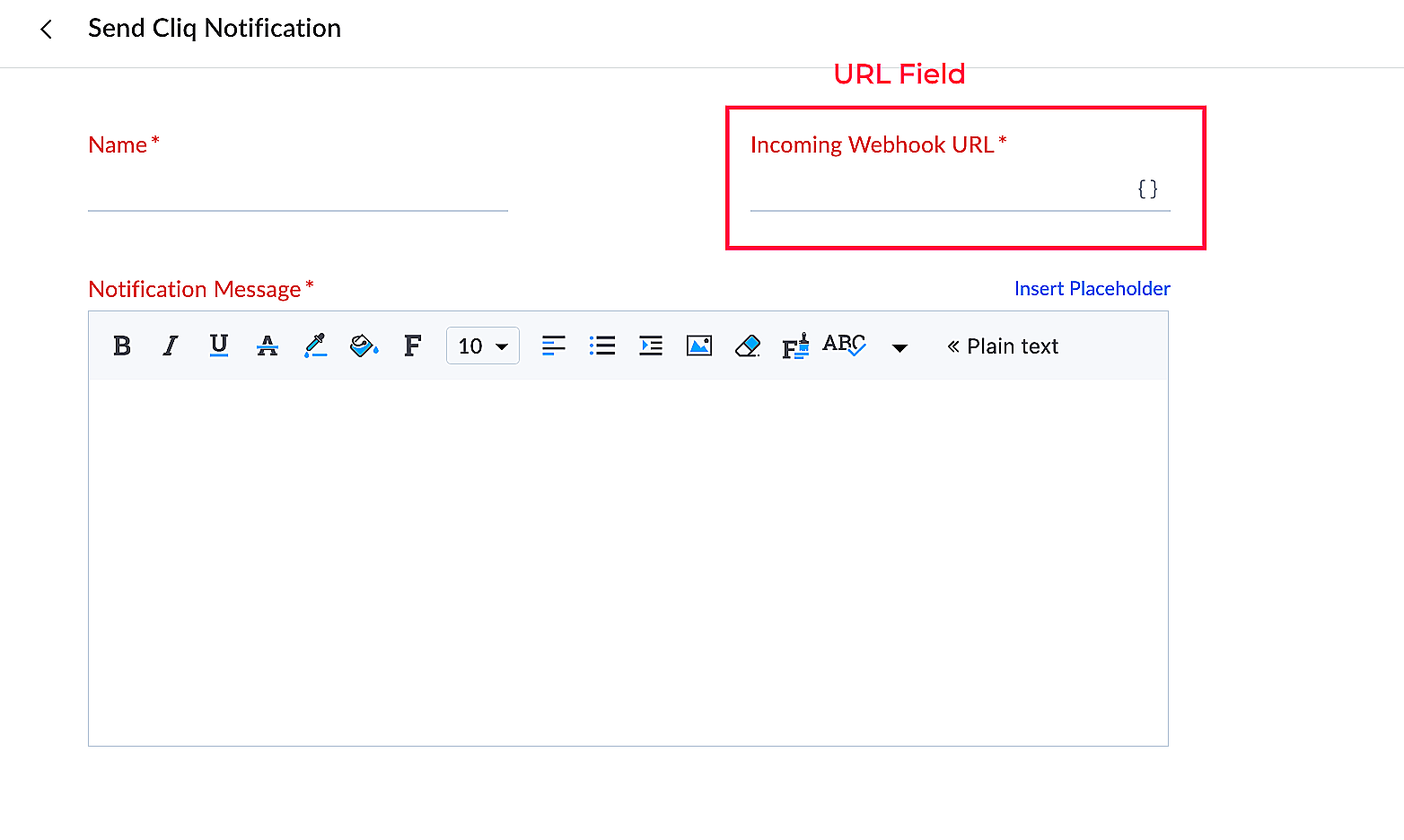Viewport: 1404px width, 840px height.
Task: Click inside the notification message body
Action: 628,562
